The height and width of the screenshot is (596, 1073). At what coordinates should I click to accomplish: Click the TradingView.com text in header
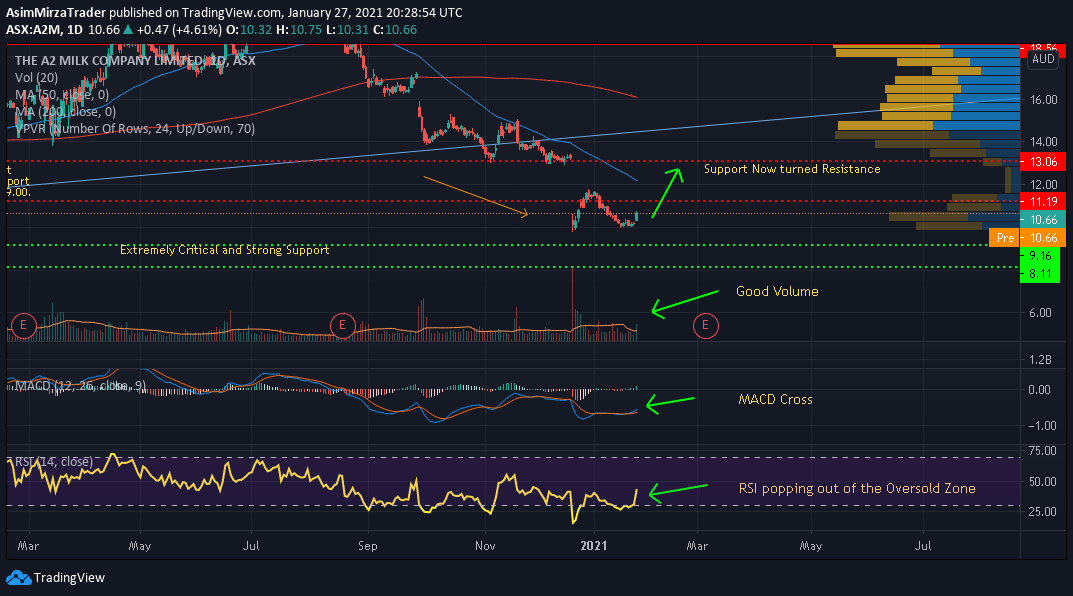coord(231,12)
